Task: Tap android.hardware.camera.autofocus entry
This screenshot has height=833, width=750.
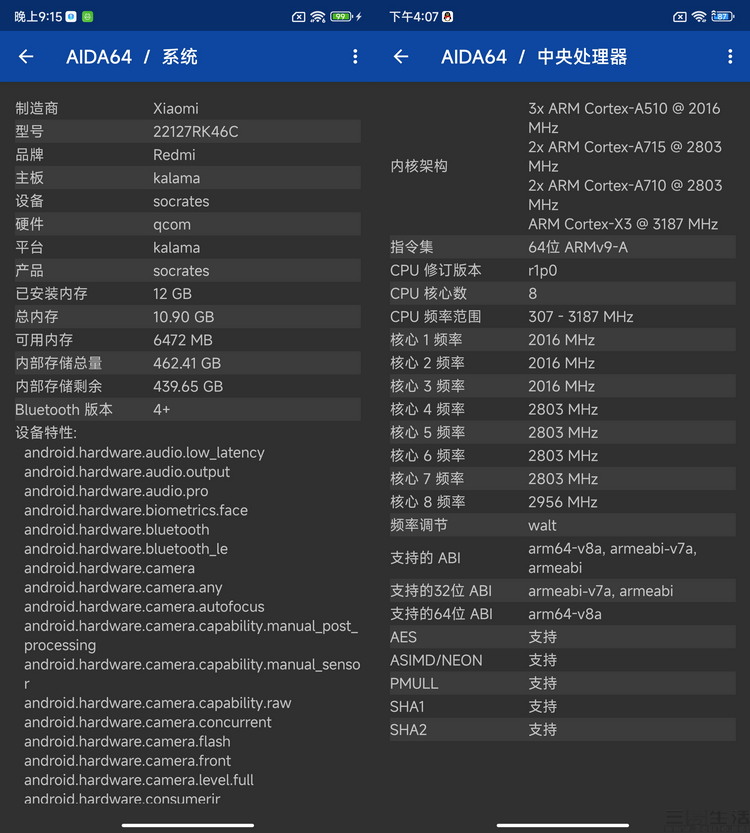Action: [144, 607]
